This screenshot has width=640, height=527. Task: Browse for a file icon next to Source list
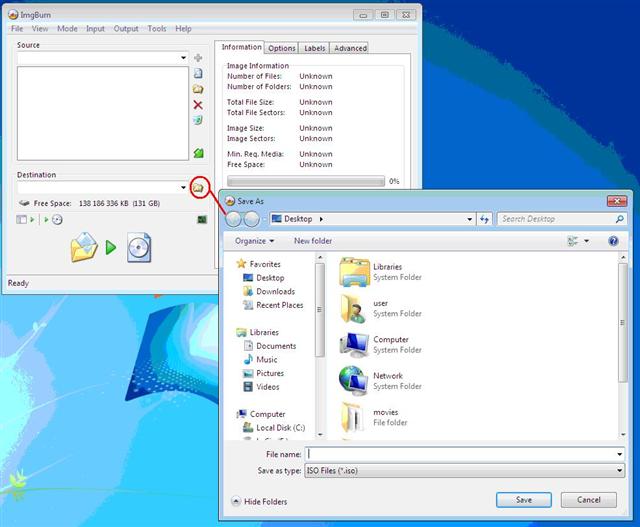point(198,73)
